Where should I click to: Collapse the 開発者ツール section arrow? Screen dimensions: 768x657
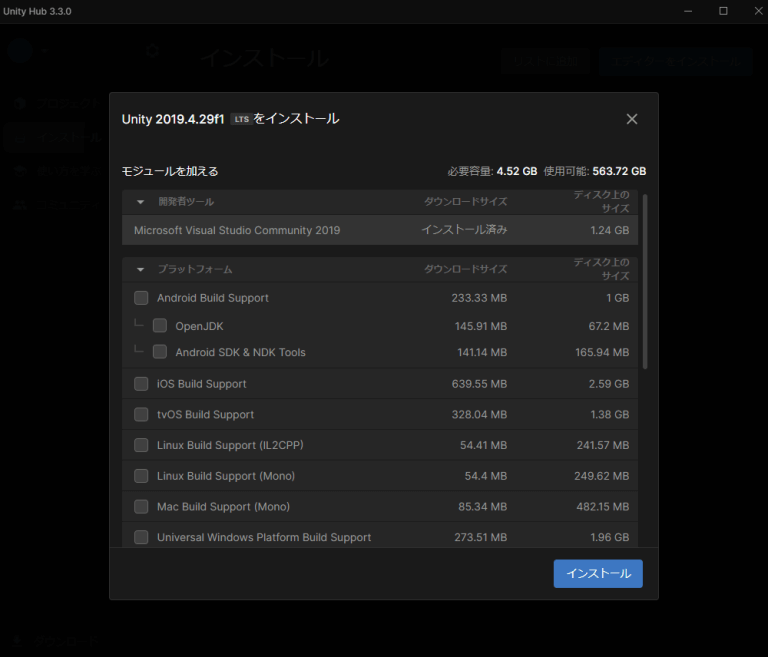[x=140, y=202]
